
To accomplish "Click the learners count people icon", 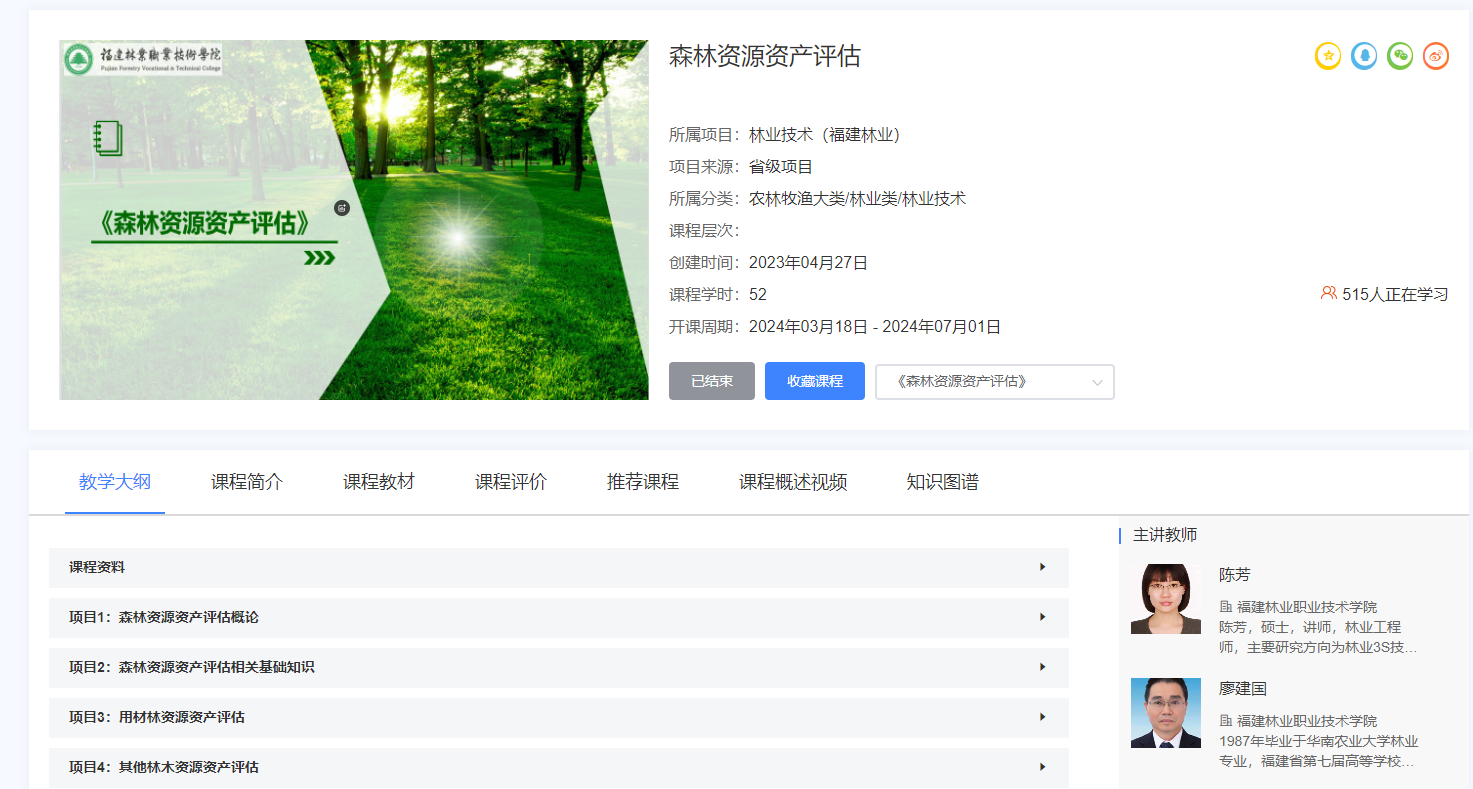I will 1329,294.
